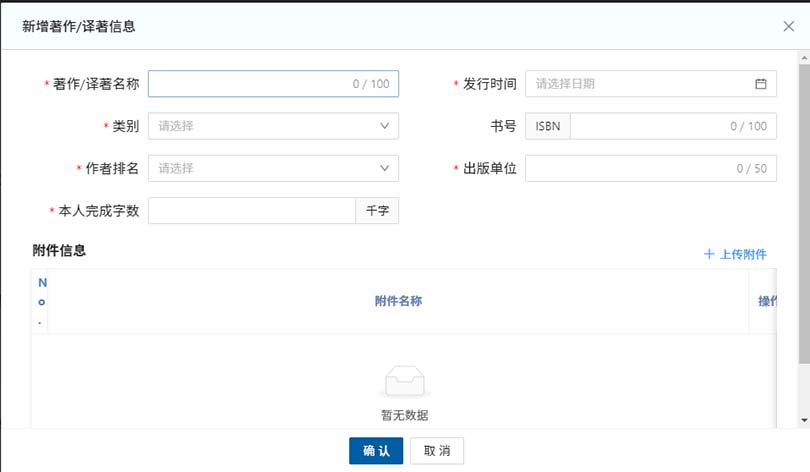Click the calendar icon in 发行时间 field
Image resolution: width=810 pixels, height=472 pixels.
[x=760, y=84]
